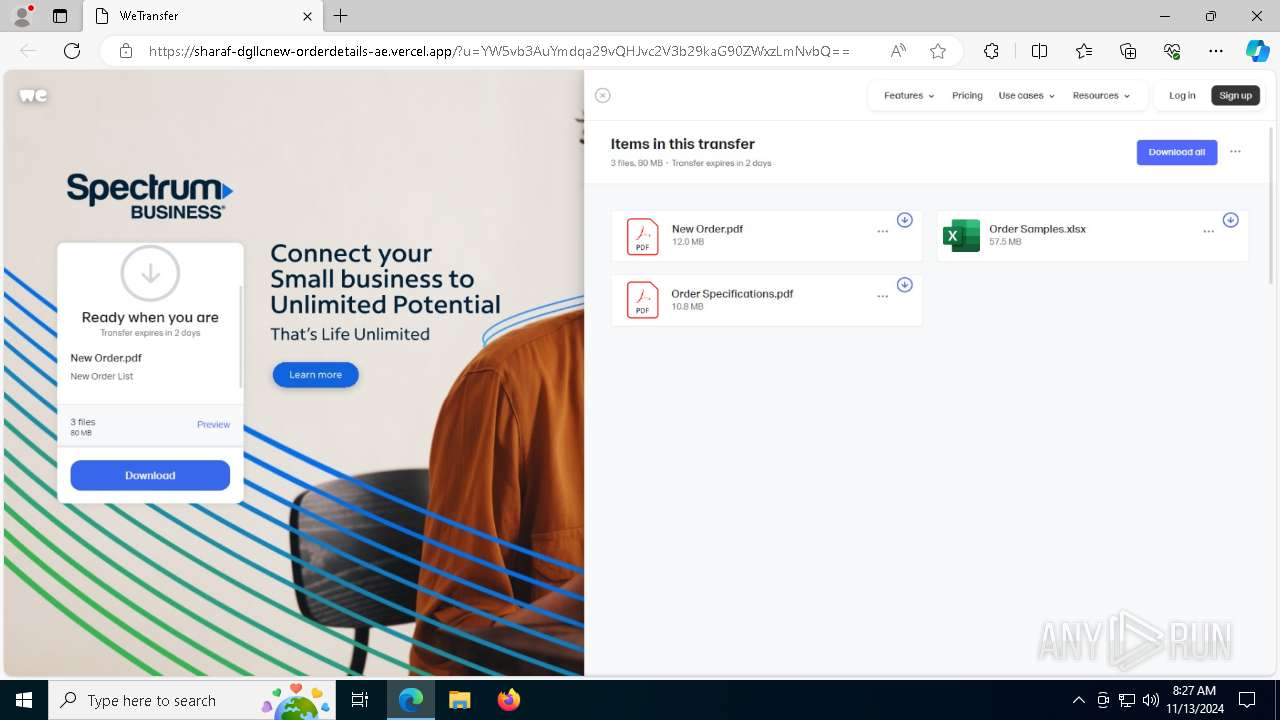
Task: Switch to the WeTransfer browser tab
Action: coord(202,16)
